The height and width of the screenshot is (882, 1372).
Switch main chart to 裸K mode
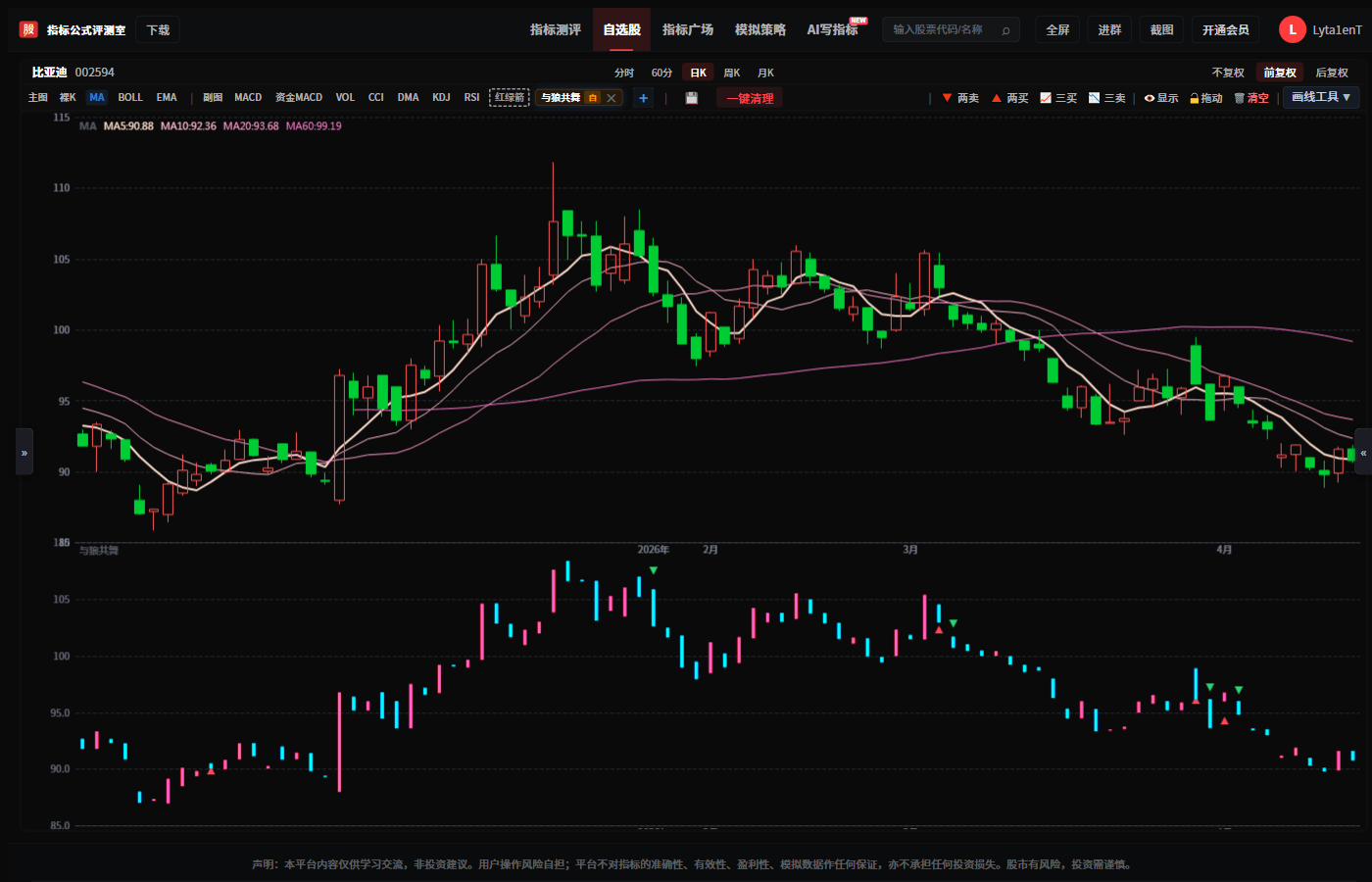tap(68, 98)
